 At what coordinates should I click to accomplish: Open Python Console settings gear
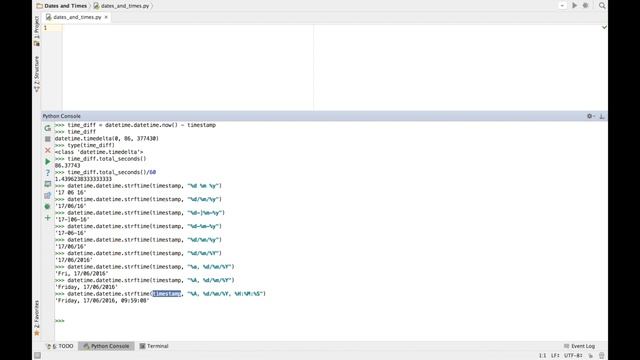[590, 116]
